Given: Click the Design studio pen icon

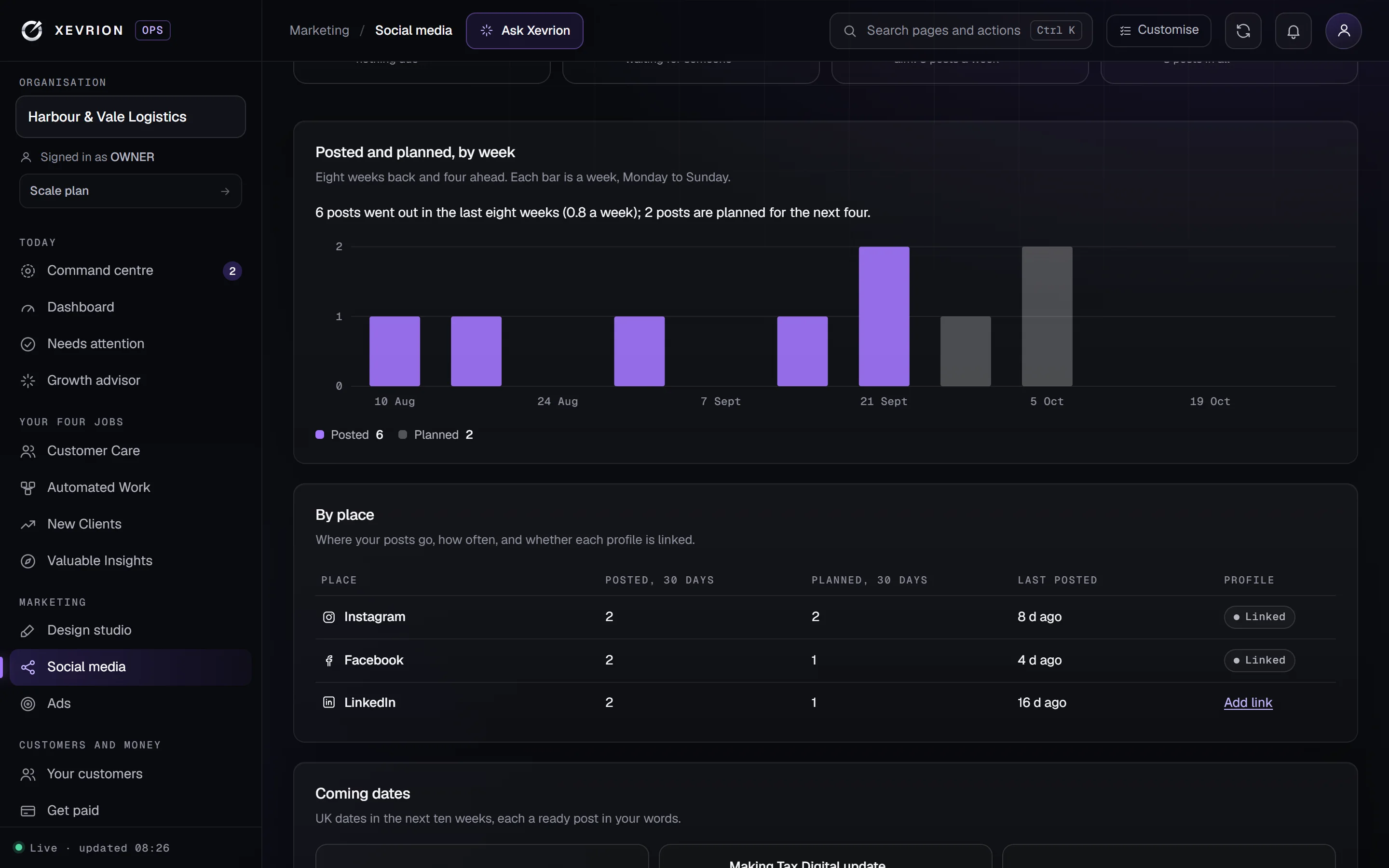Looking at the screenshot, I should coord(28,631).
